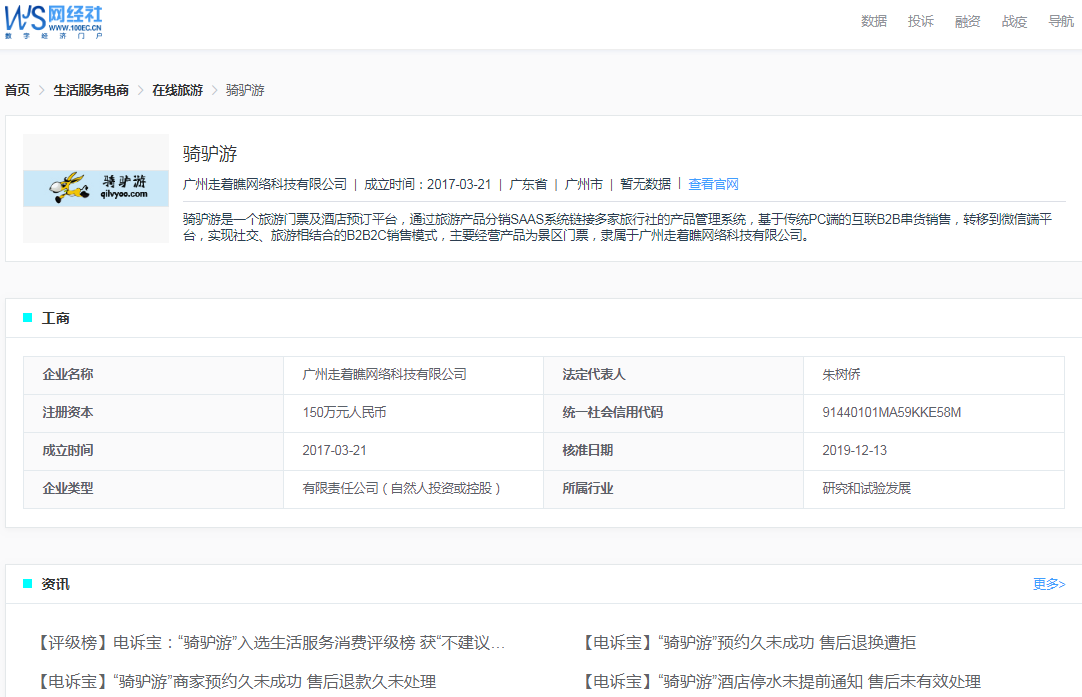The width and height of the screenshot is (1082, 697).
Task: Click the 骑驴游 company title
Action: [x=210, y=154]
